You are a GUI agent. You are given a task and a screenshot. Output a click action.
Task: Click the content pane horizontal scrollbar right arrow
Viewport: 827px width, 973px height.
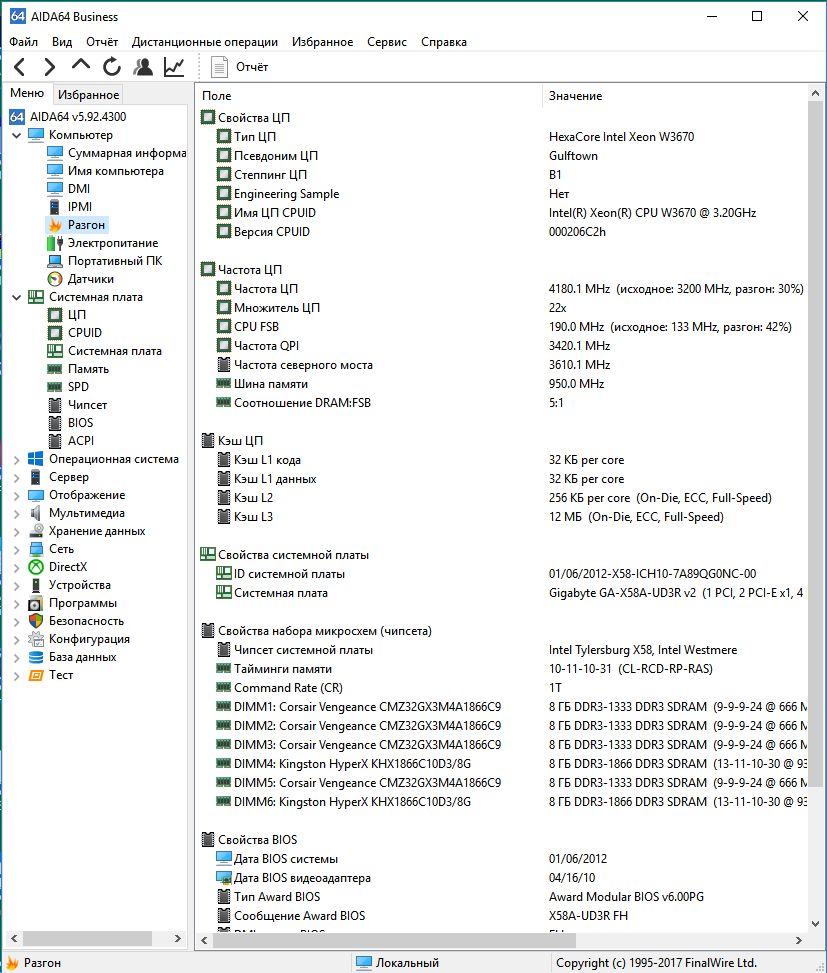[798, 941]
